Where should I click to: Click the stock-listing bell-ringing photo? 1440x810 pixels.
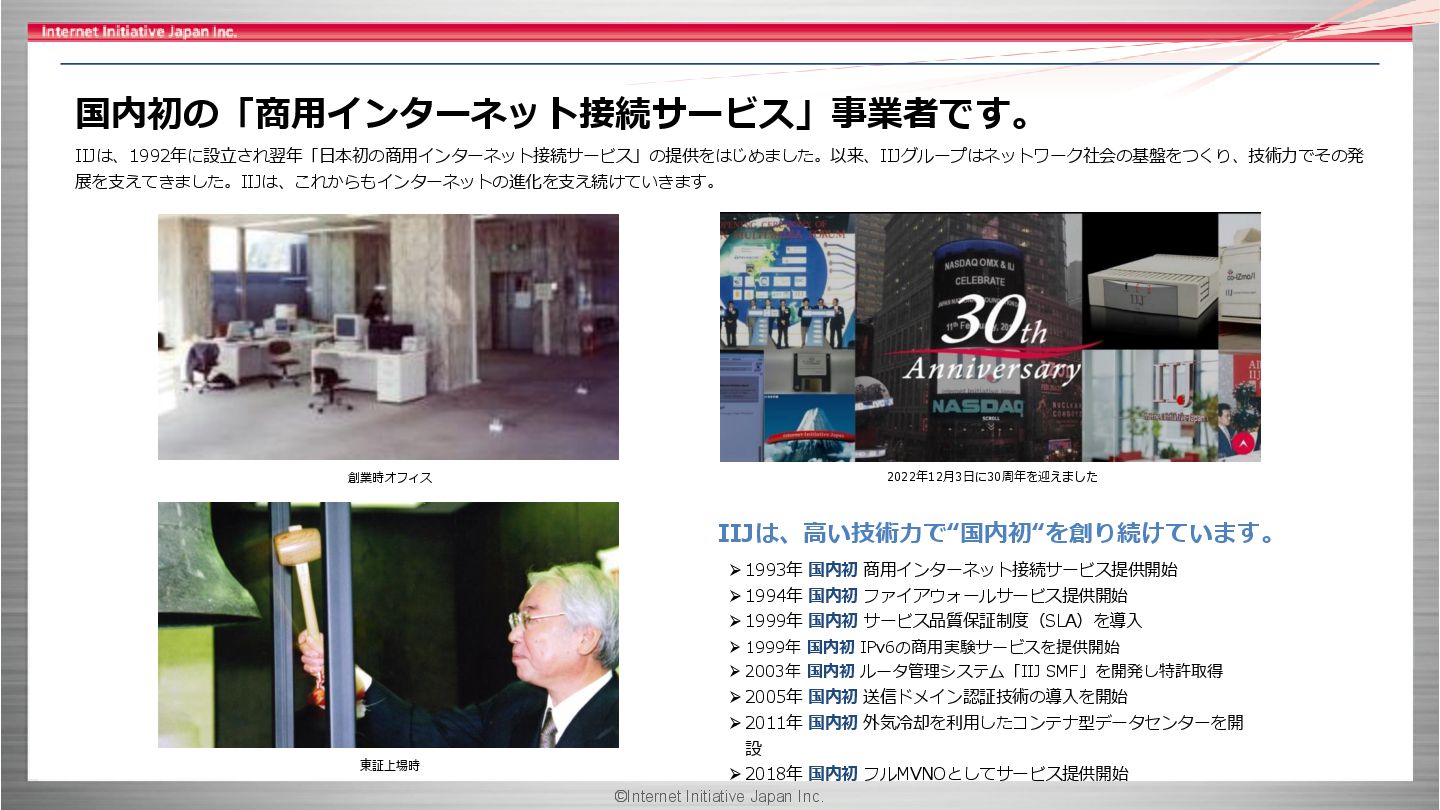tap(388, 625)
